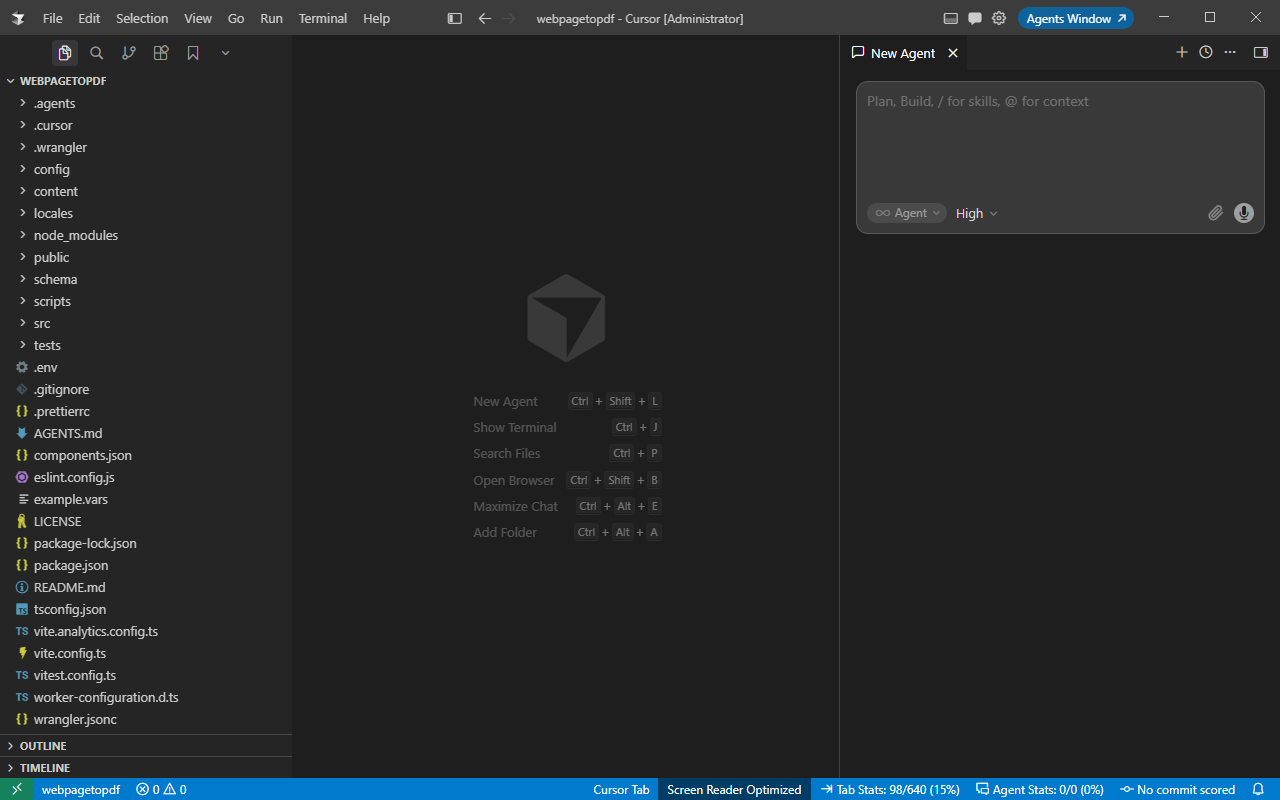Open eslint.config.js file
The height and width of the screenshot is (800, 1280).
click(x=146, y=477)
